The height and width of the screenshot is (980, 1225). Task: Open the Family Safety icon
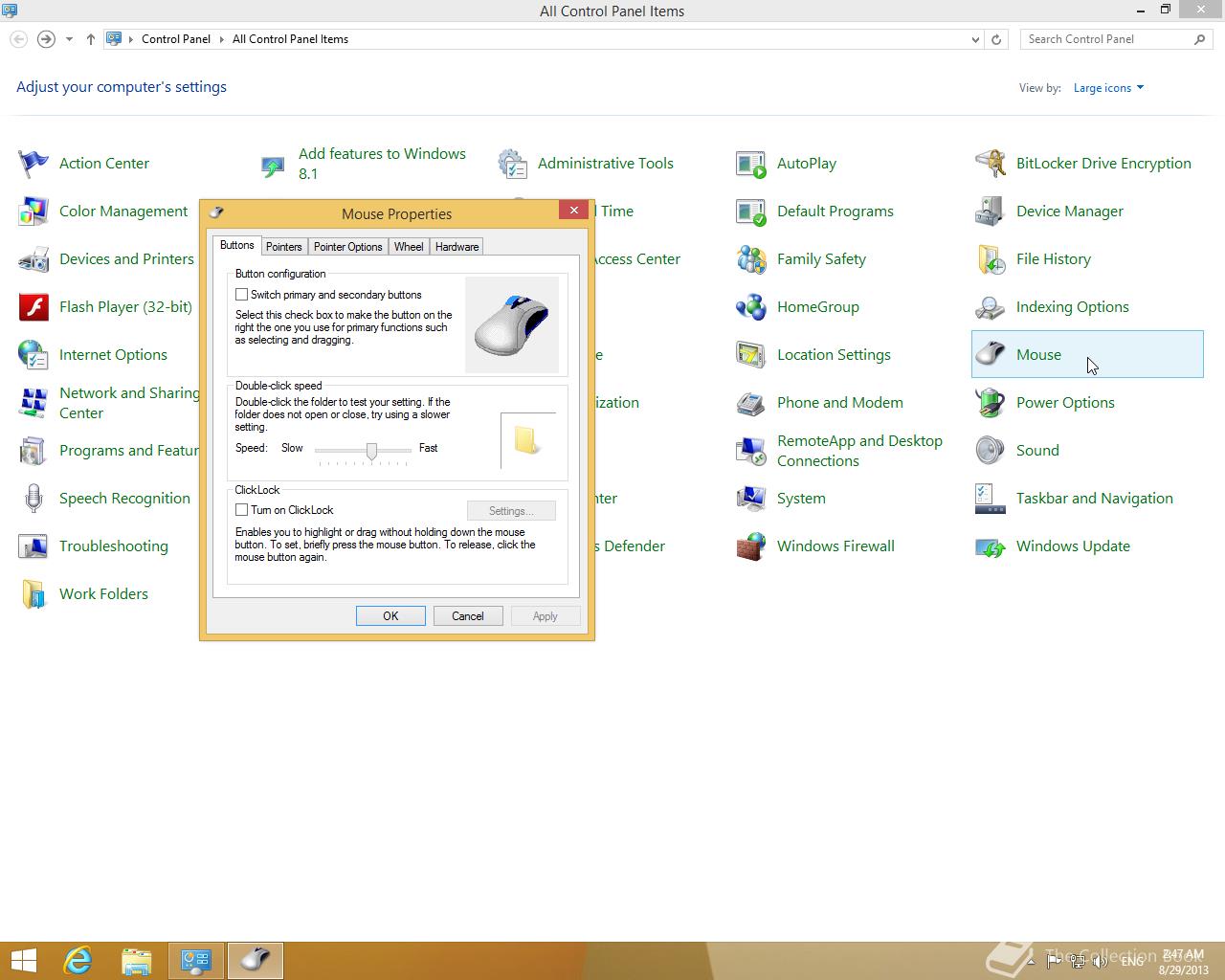[751, 259]
